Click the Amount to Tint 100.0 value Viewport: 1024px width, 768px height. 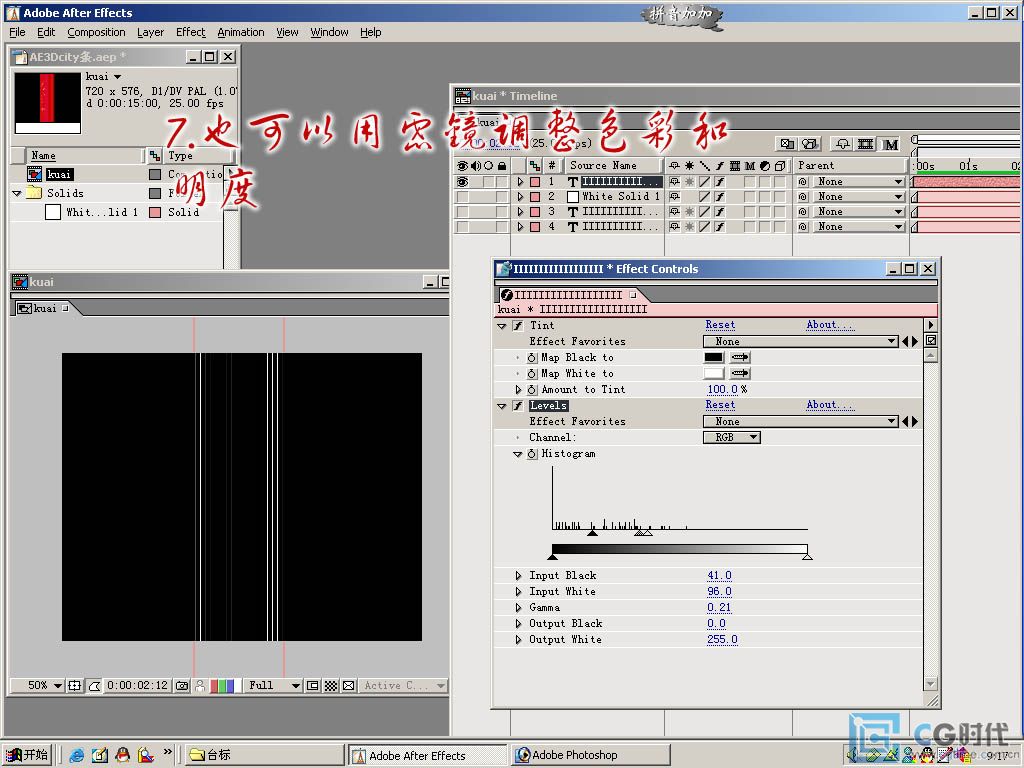coord(722,390)
